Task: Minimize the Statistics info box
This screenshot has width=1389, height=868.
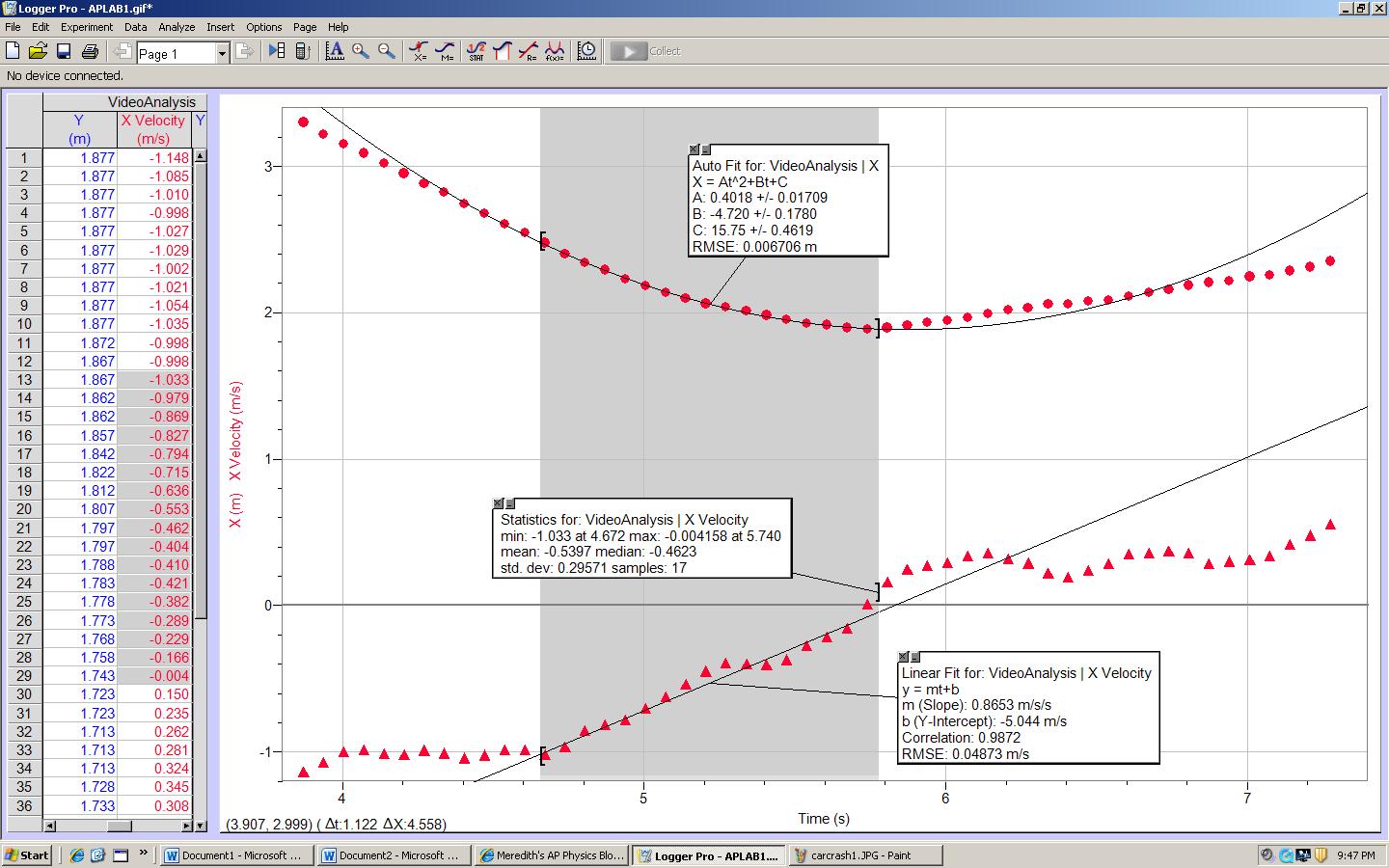Action: [510, 503]
